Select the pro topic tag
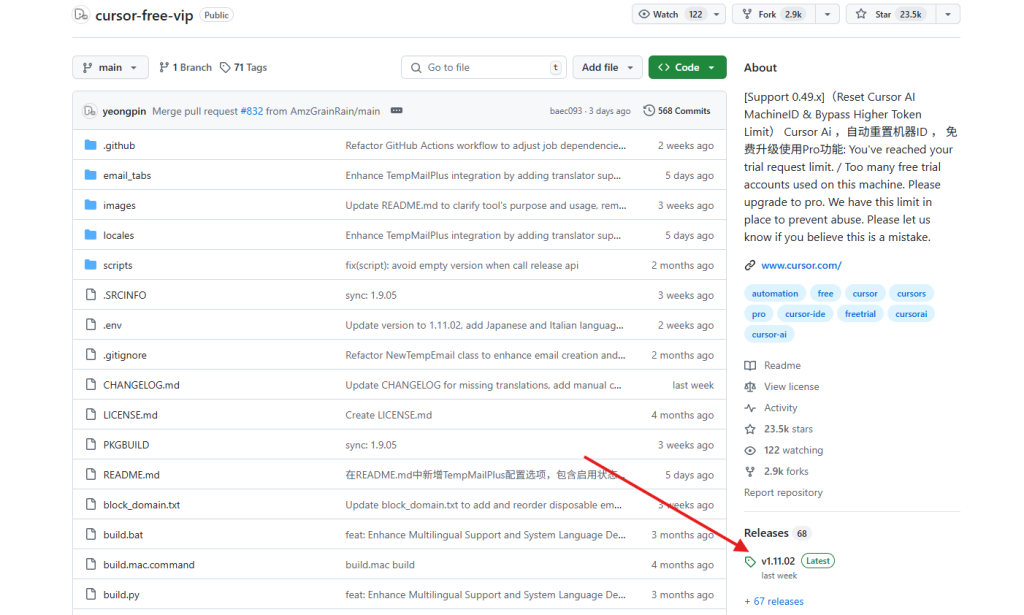Viewport: 1024px width, 615px height. (758, 314)
